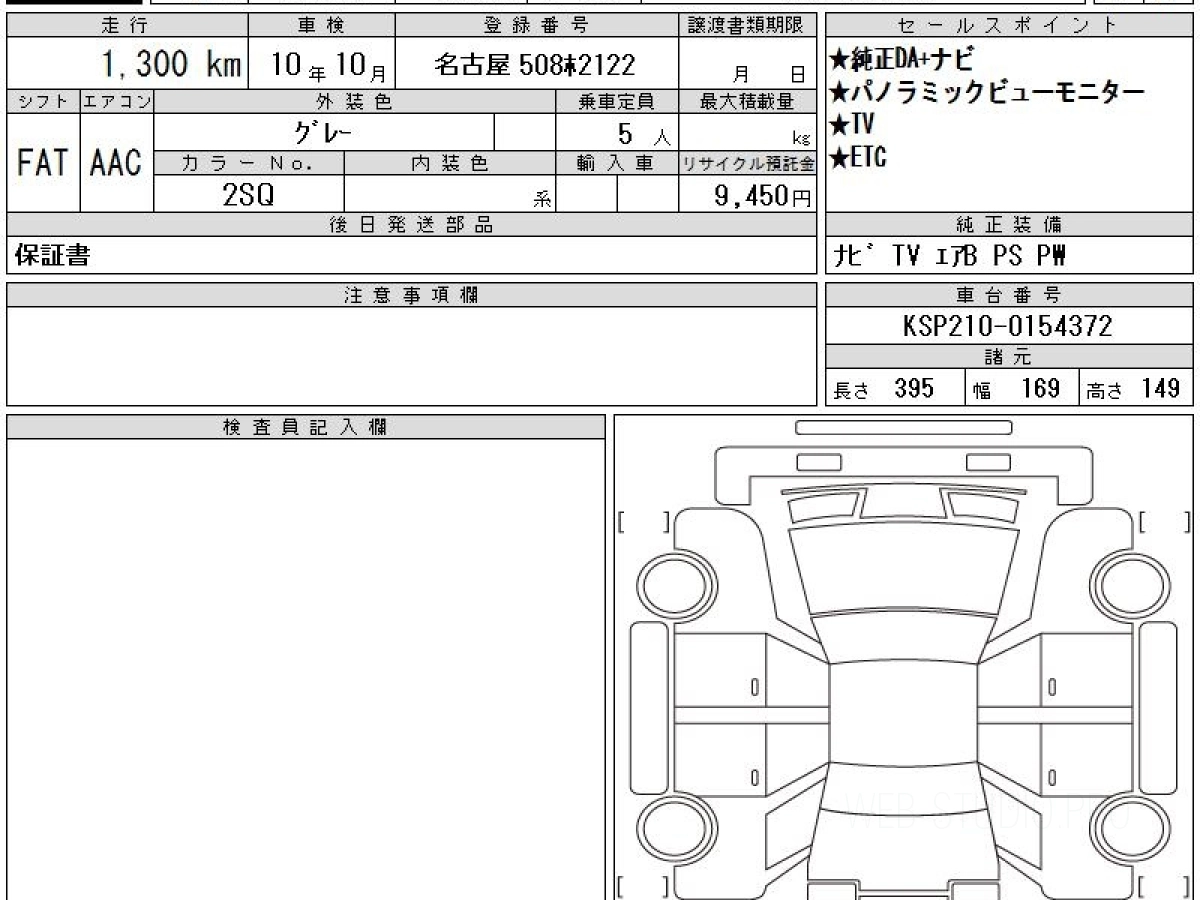Click the air conditioner value AAC

[x=116, y=163]
